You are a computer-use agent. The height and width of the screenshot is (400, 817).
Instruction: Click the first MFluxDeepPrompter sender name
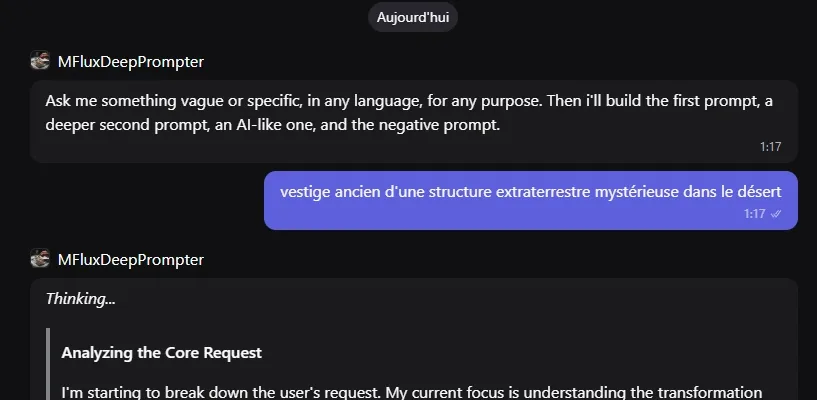pyautogui.click(x=131, y=61)
